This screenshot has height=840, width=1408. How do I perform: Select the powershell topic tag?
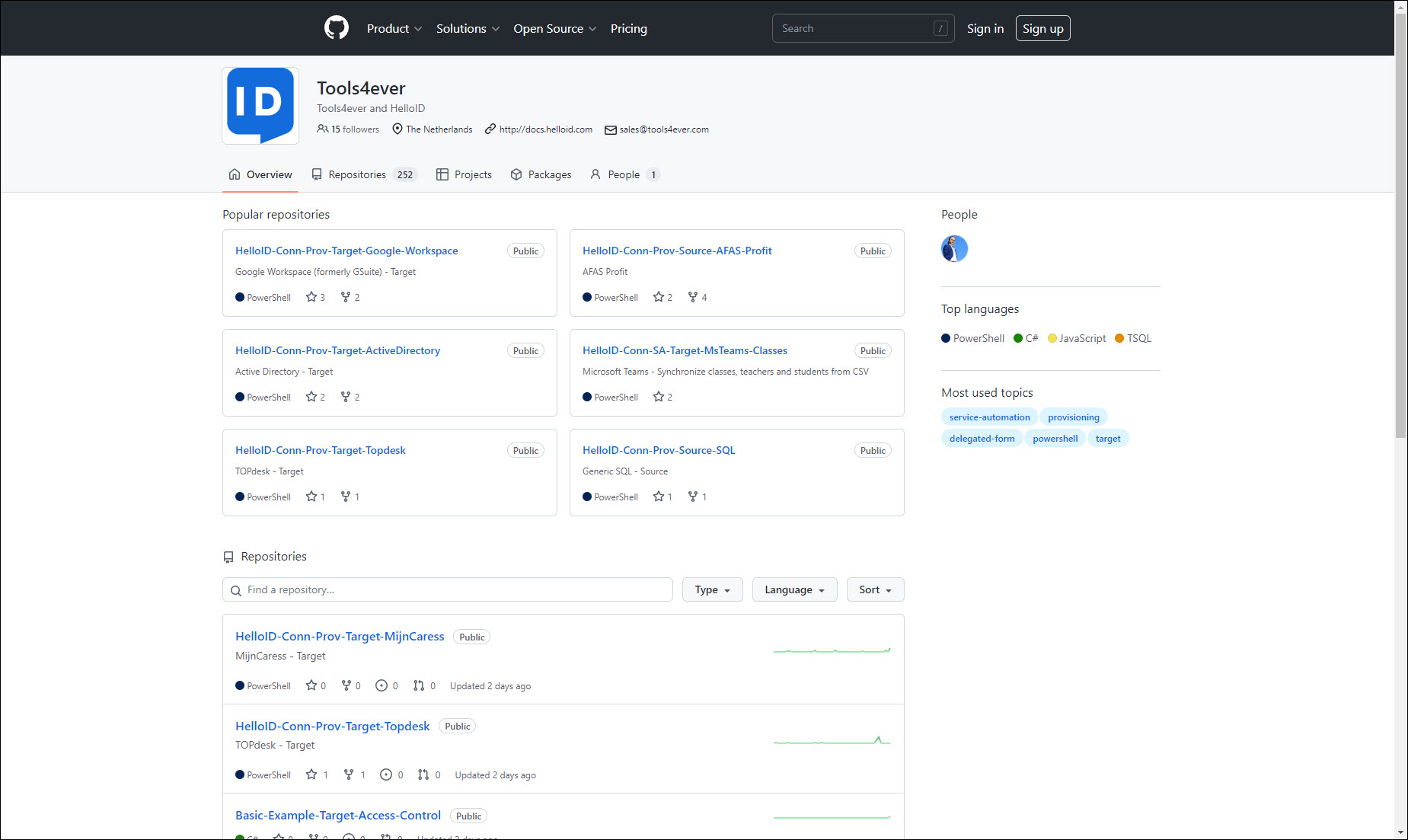(1055, 439)
